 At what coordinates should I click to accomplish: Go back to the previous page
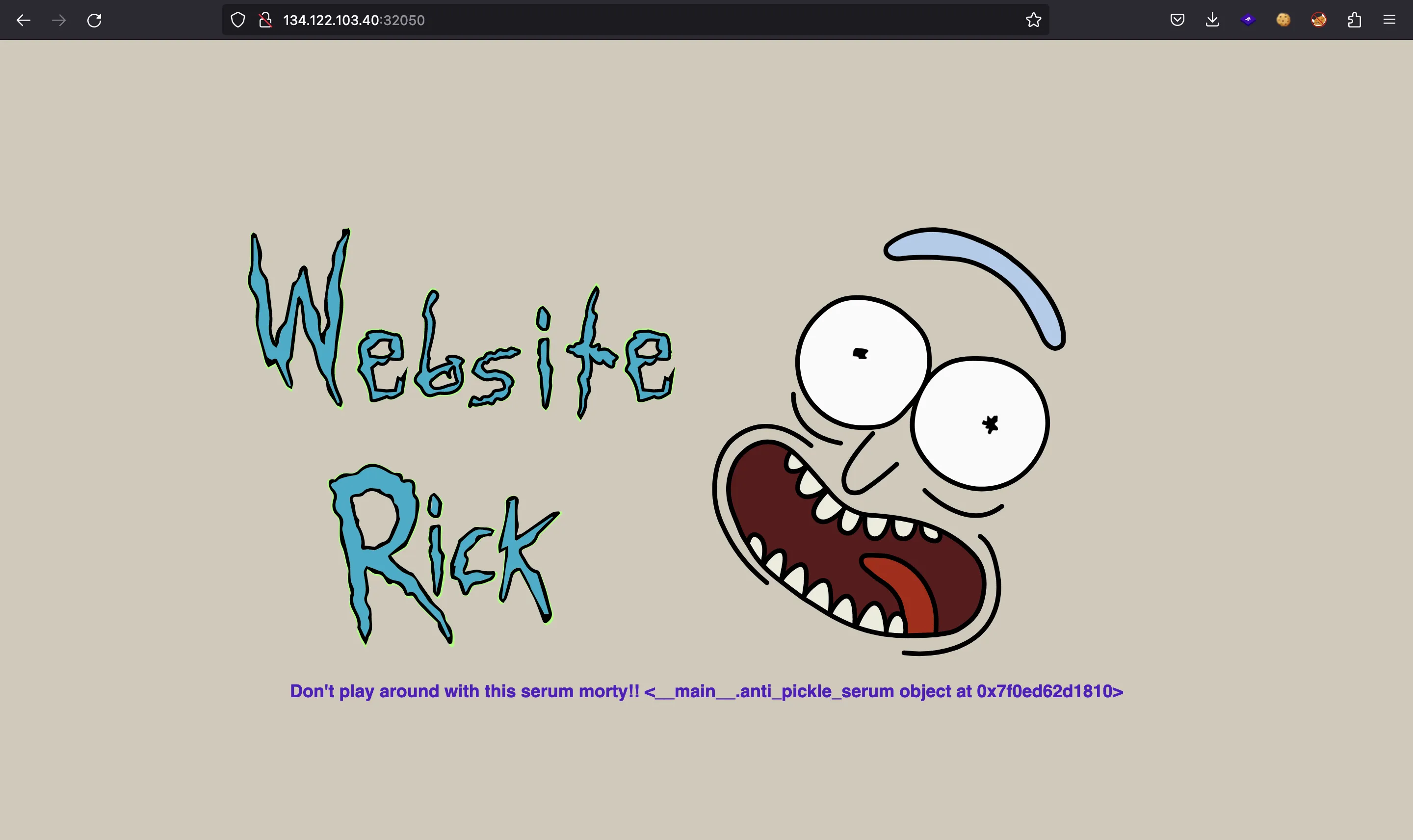(23, 21)
